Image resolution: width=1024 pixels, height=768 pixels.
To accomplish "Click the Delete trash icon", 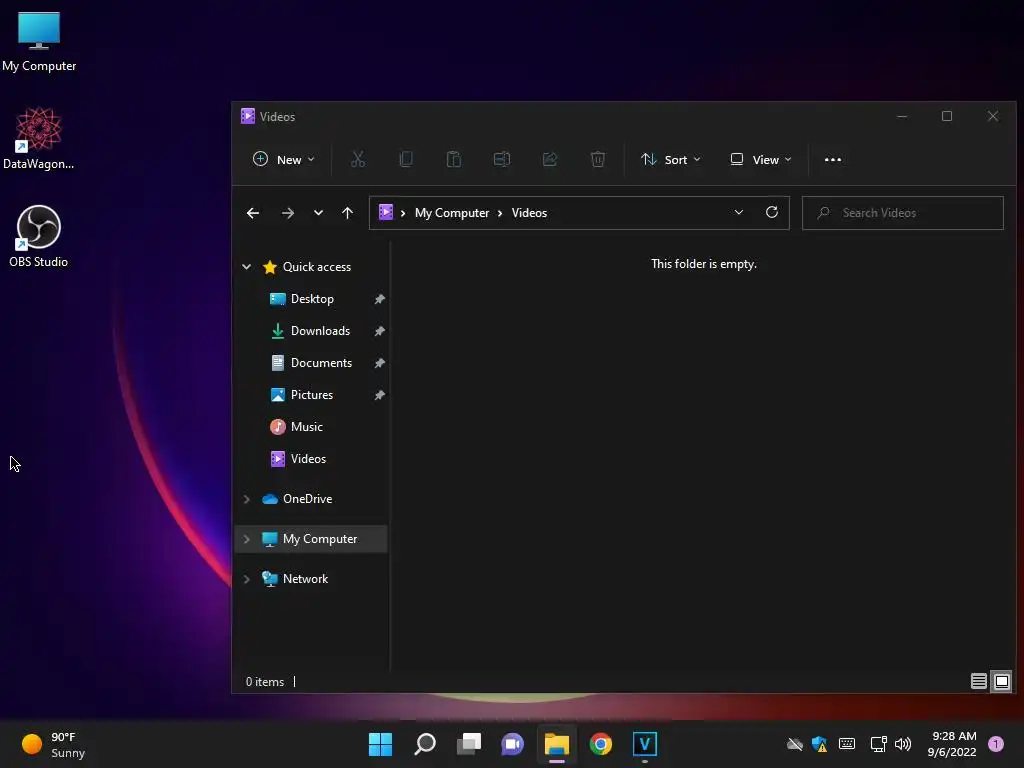I will [x=598, y=159].
